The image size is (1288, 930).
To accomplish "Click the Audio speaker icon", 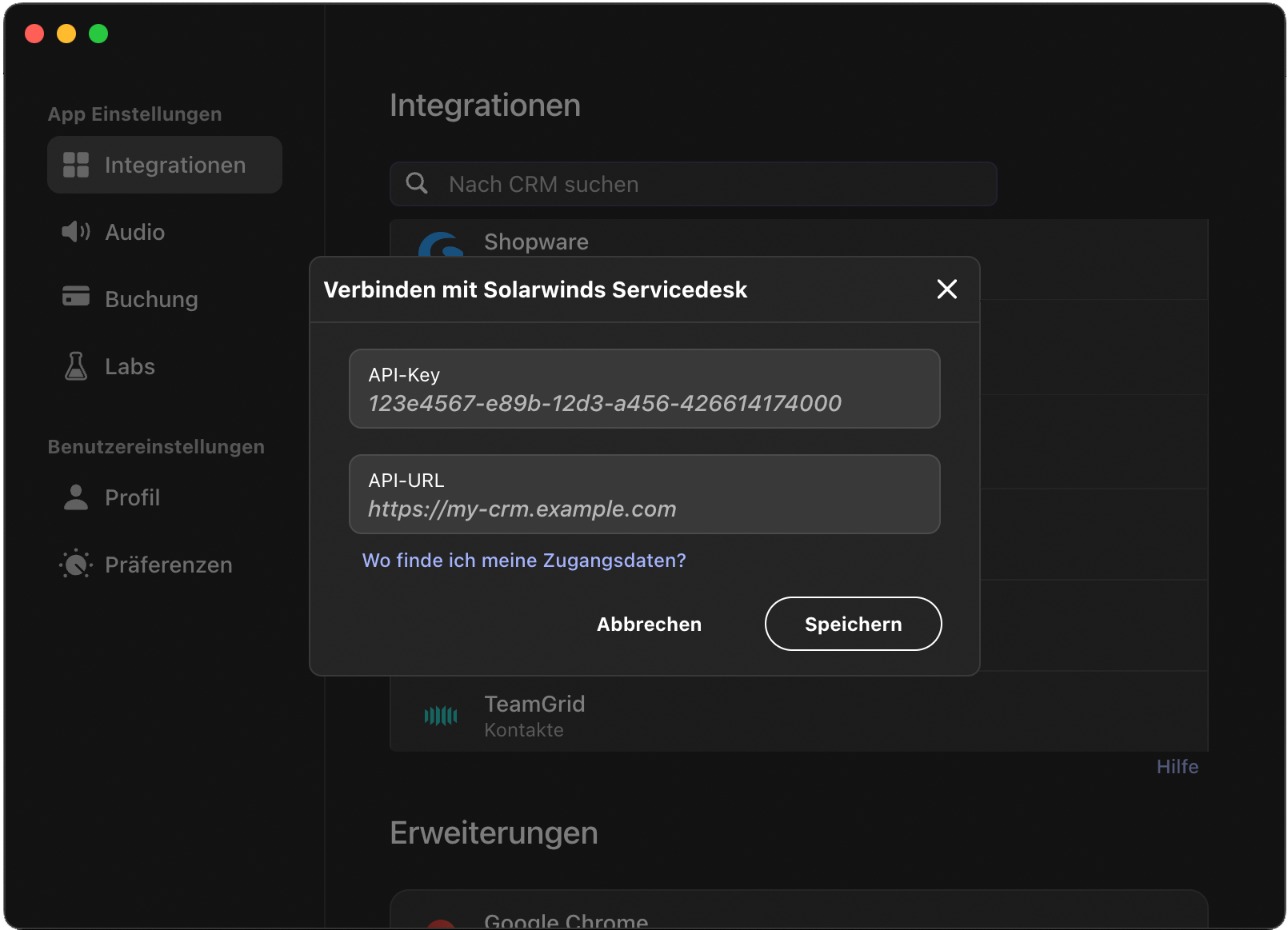I will pos(76,232).
